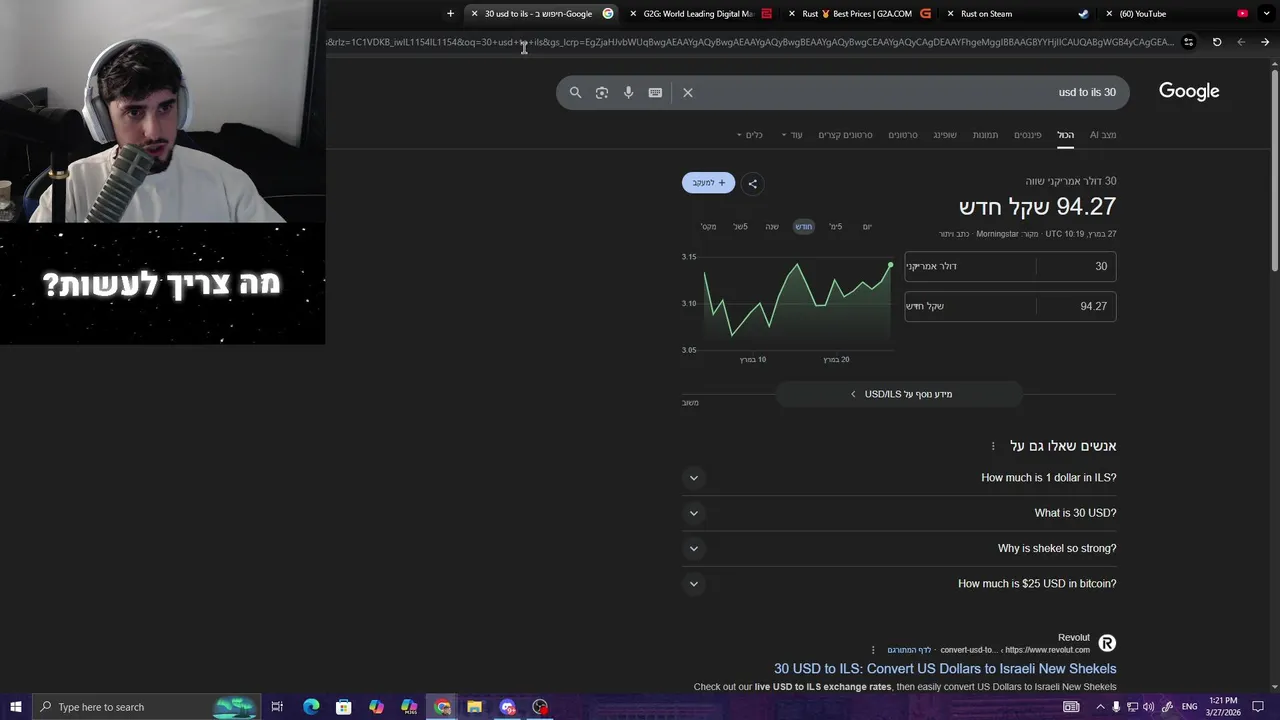The image size is (1280, 720).
Task: Open Windows Start menu
Action: click(x=16, y=707)
